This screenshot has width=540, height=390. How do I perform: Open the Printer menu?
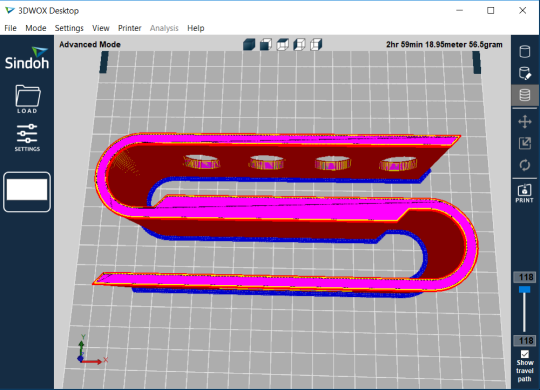(129, 28)
